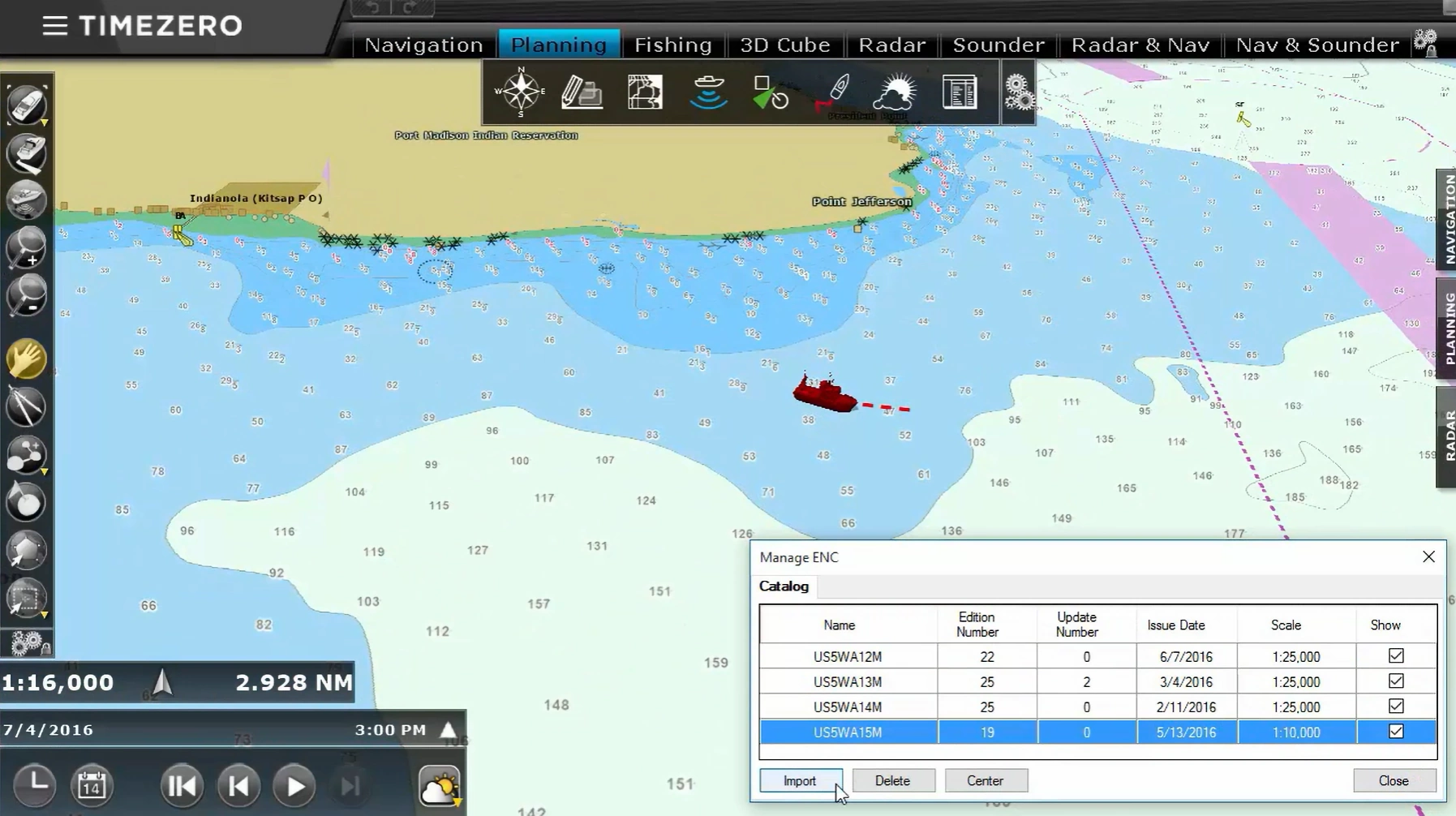Open the weather forecast button in timeline
Viewport: 1456px width, 816px height.
440,787
